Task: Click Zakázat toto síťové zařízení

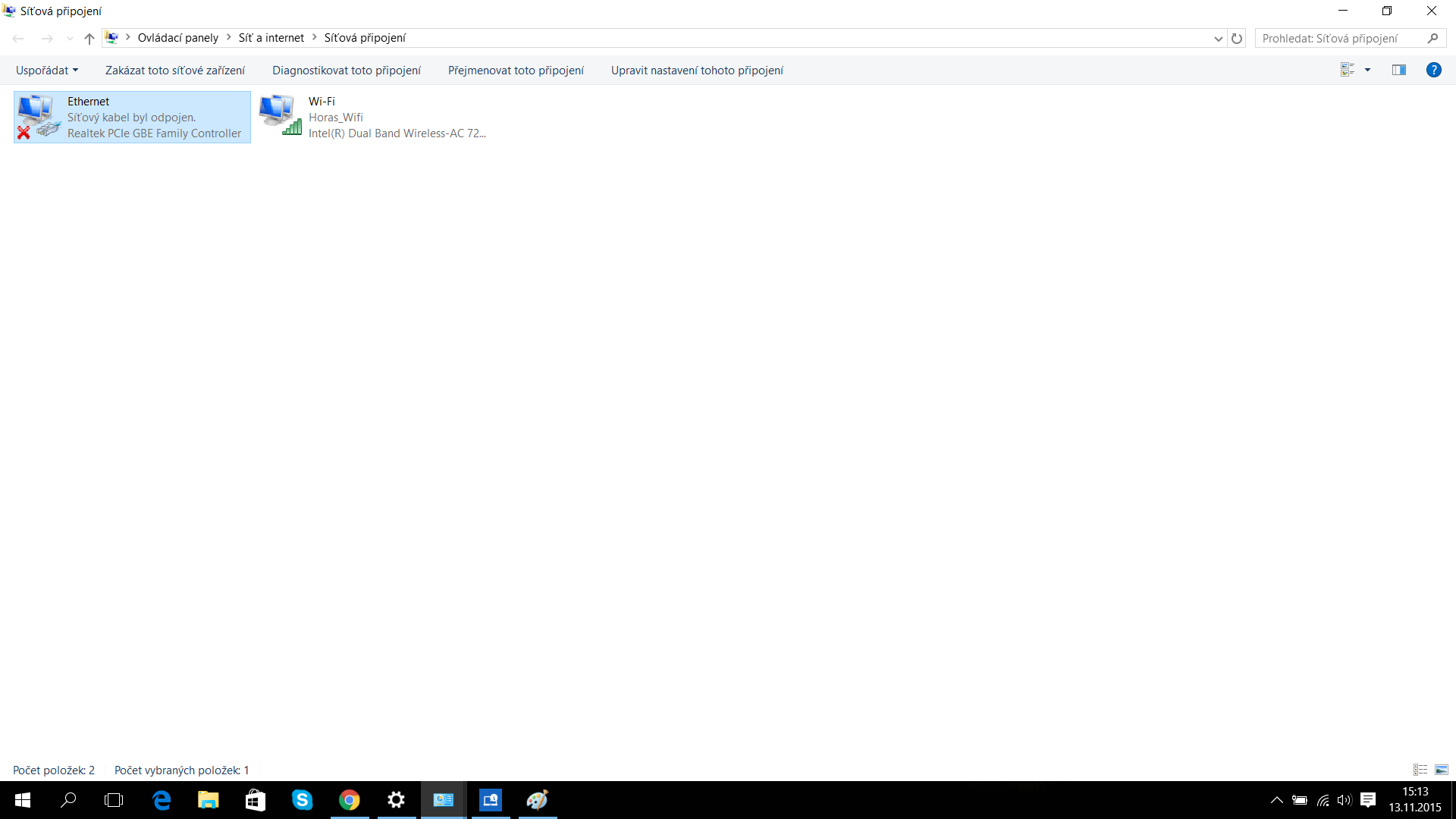Action: pyautogui.click(x=175, y=70)
